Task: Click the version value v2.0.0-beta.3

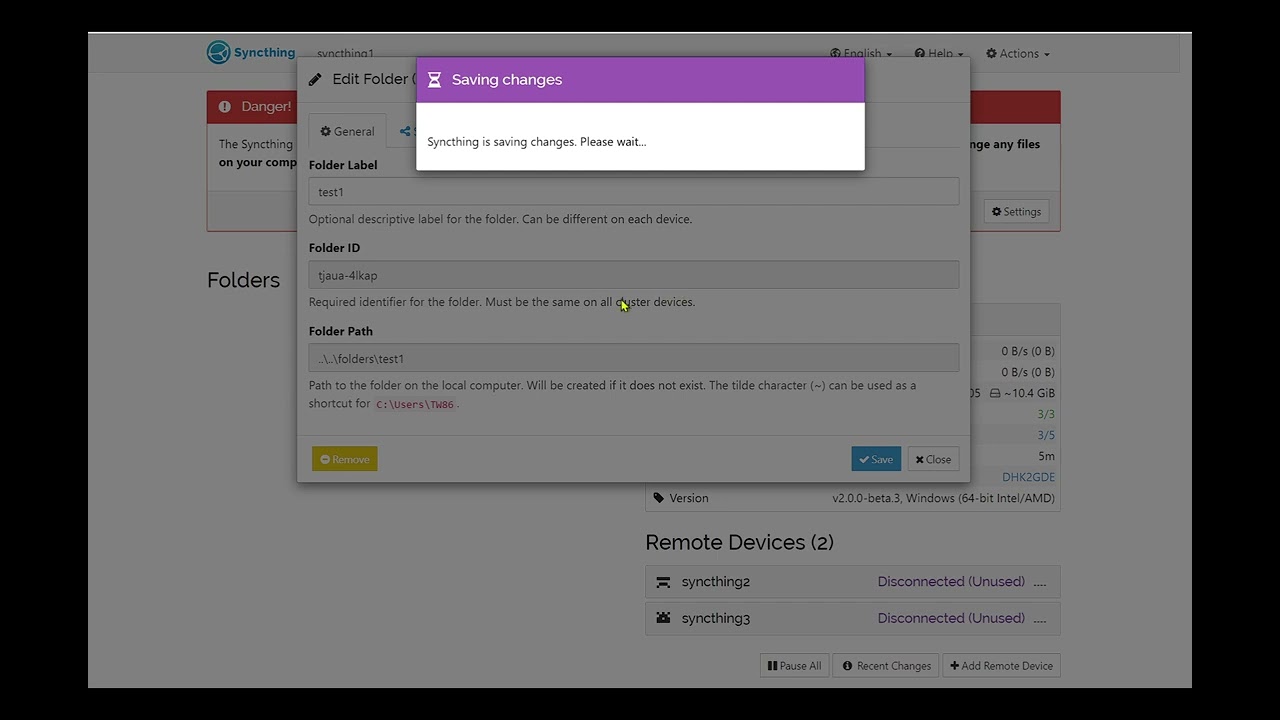Action: 943,498
